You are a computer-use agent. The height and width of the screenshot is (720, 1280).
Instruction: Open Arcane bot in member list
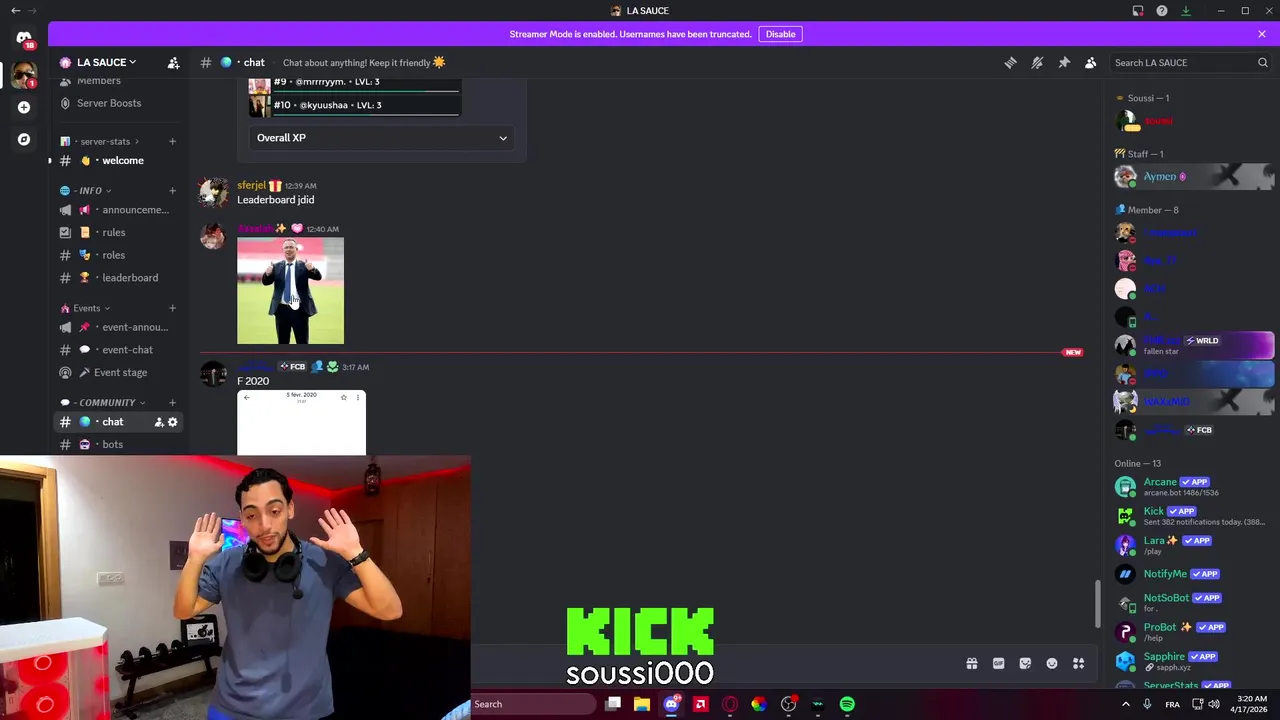(1194, 487)
